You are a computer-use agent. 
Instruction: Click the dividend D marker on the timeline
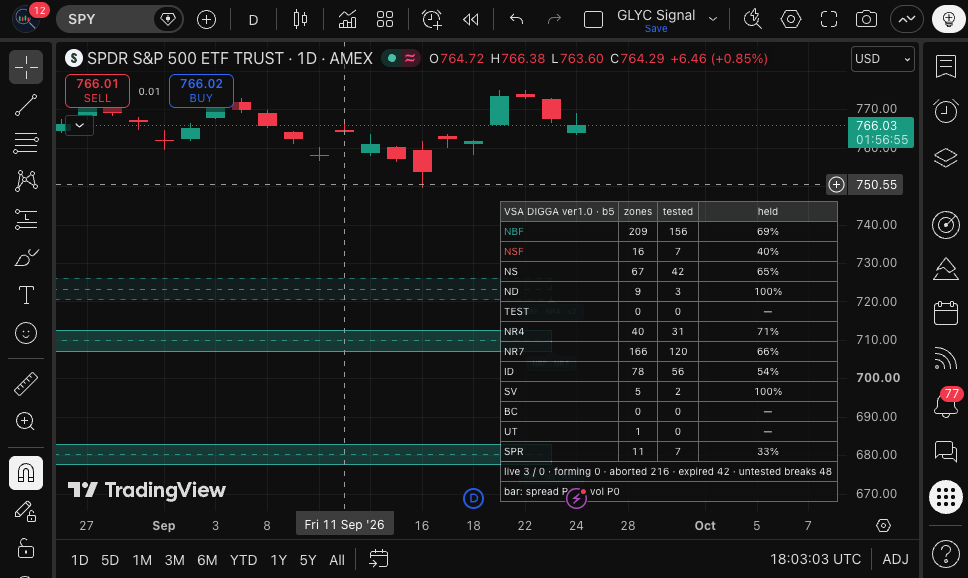[473, 498]
